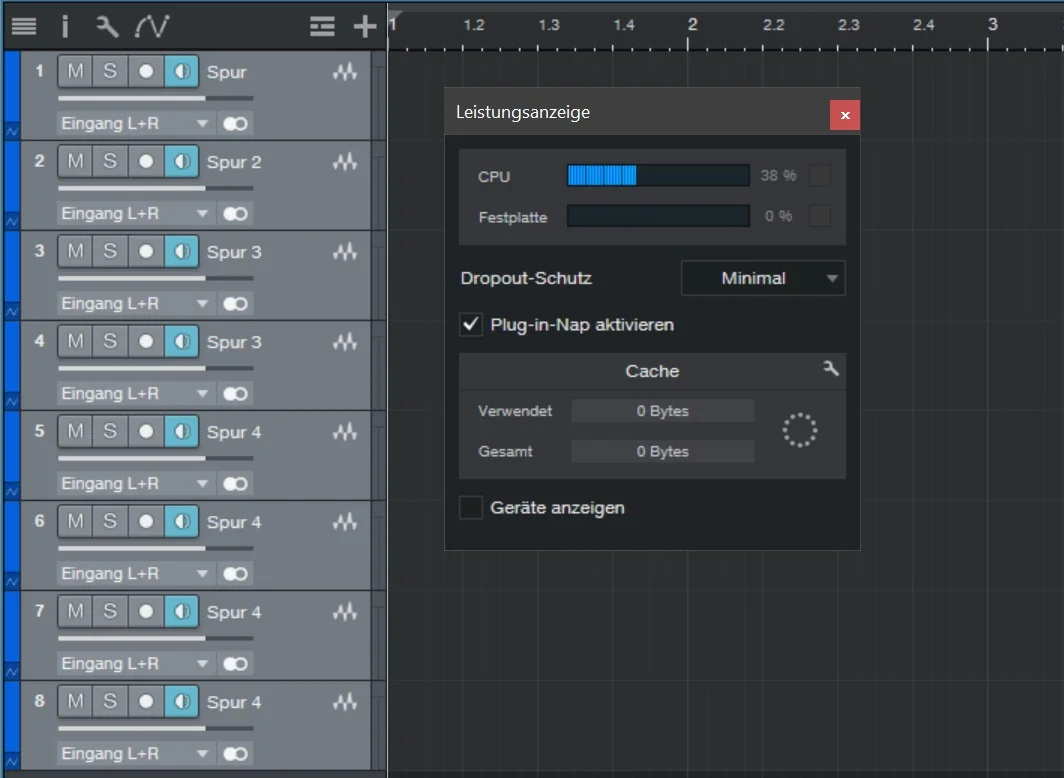Solo track 7 with S button
The width and height of the screenshot is (1064, 778).
click(x=110, y=611)
